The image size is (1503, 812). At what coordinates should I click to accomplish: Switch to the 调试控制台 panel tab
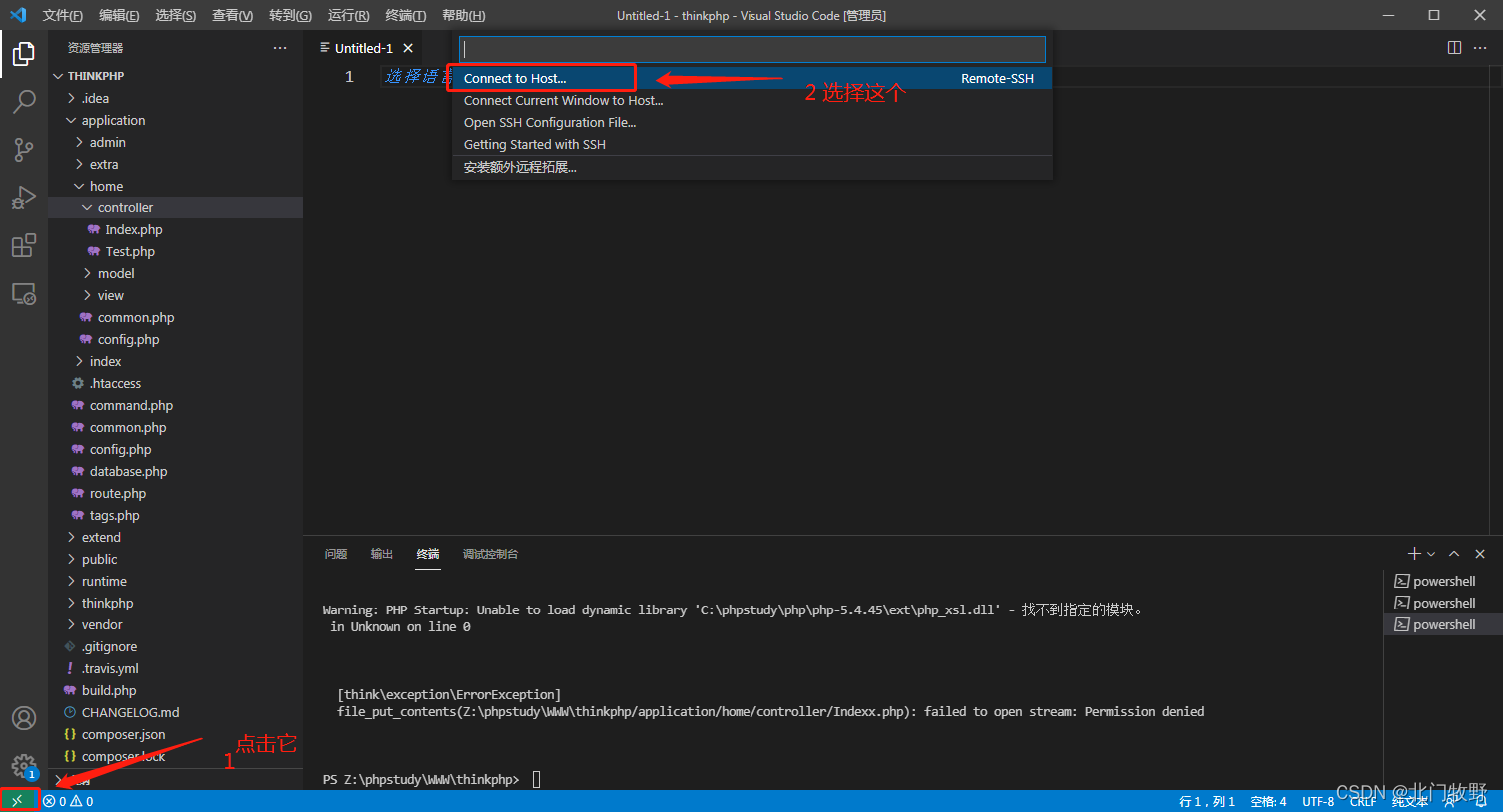click(x=490, y=554)
